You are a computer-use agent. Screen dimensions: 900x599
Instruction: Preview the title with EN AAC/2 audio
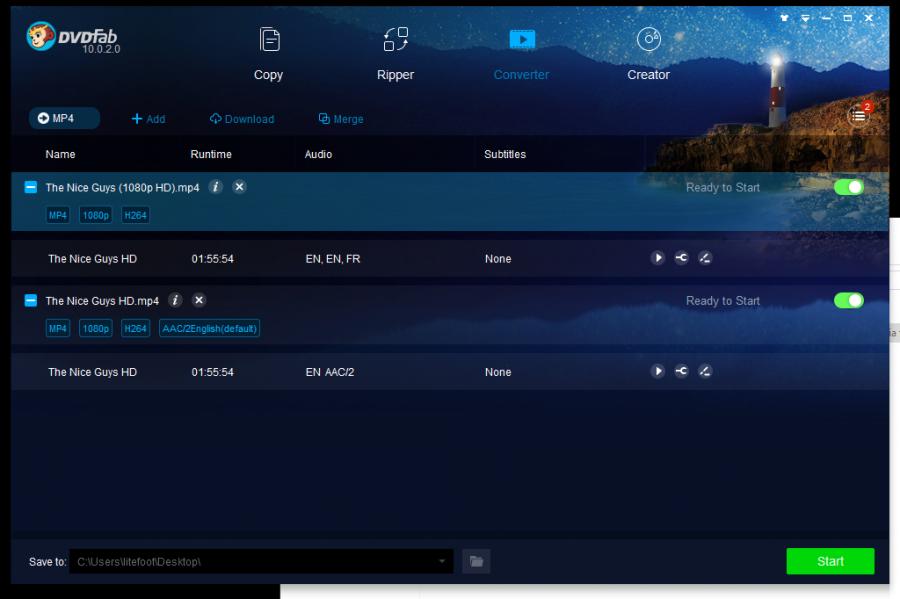(x=658, y=371)
